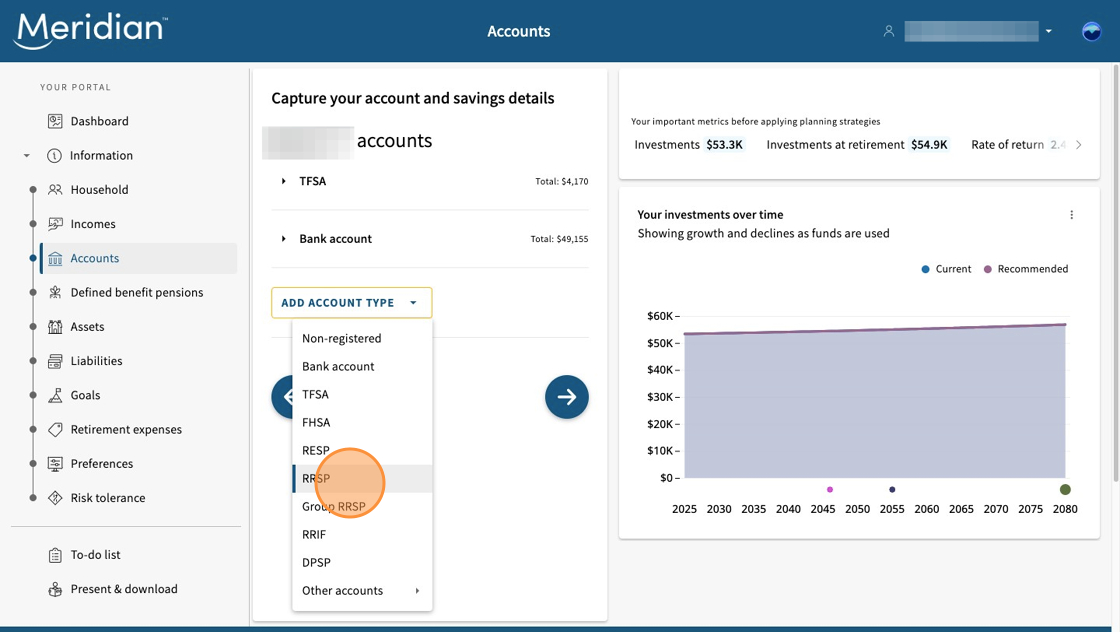Click the Bank account Total: $49,155 text
Viewport: 1120px width, 632px height.
point(559,239)
